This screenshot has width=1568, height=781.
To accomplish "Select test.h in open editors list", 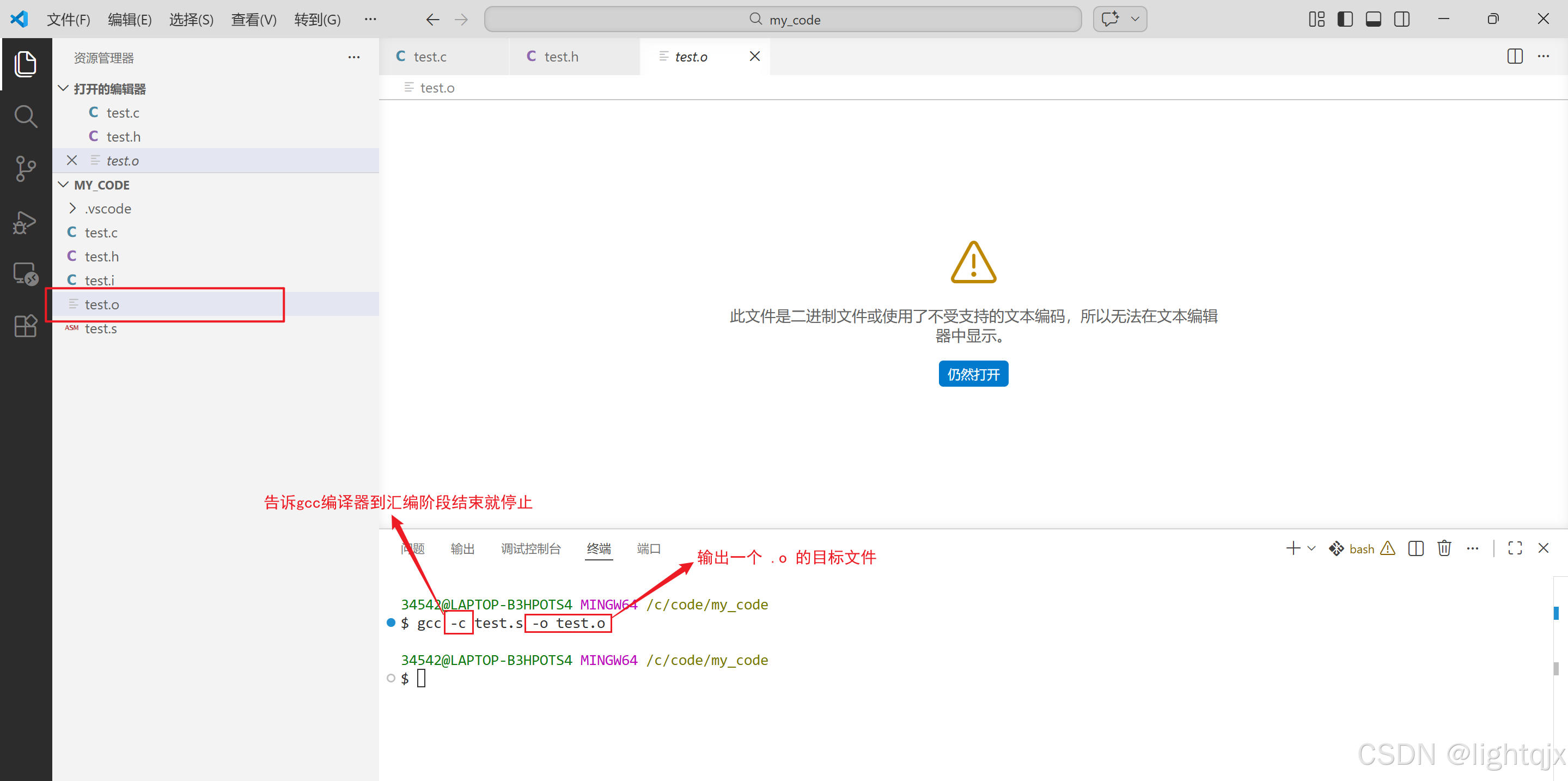I will pos(216,136).
